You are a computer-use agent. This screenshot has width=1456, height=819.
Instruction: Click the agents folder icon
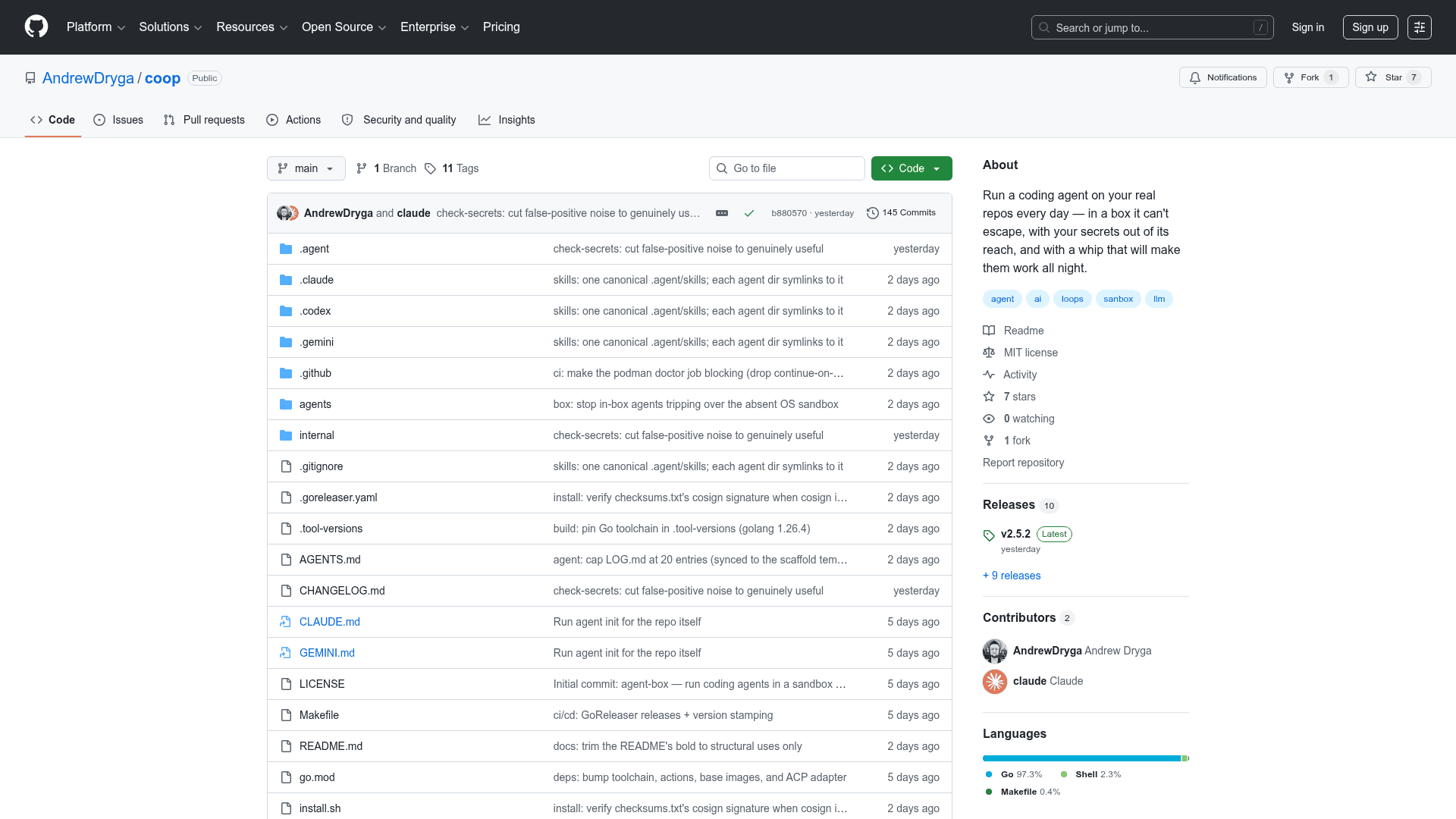tap(286, 404)
